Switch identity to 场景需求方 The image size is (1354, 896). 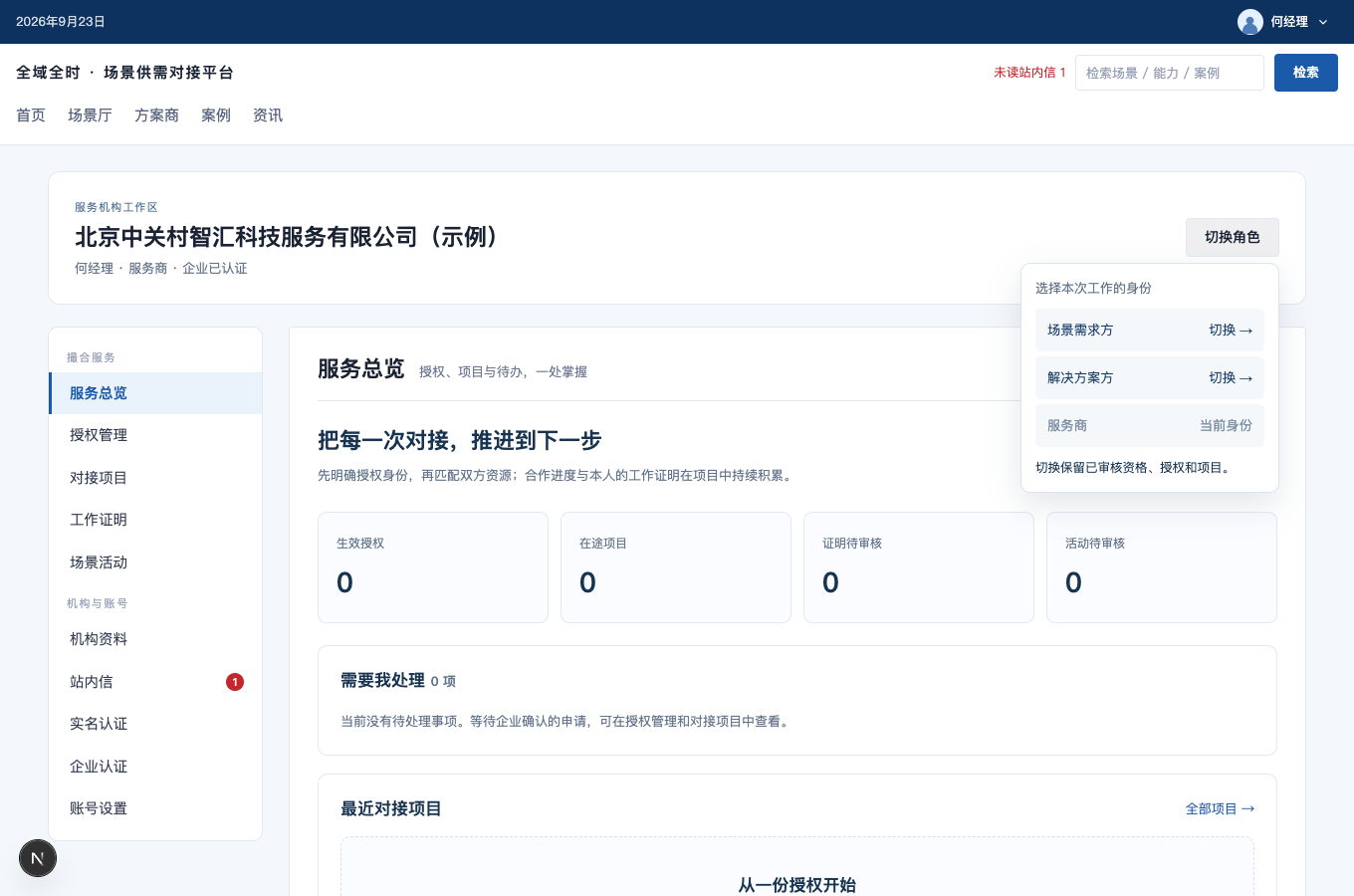coord(1150,330)
